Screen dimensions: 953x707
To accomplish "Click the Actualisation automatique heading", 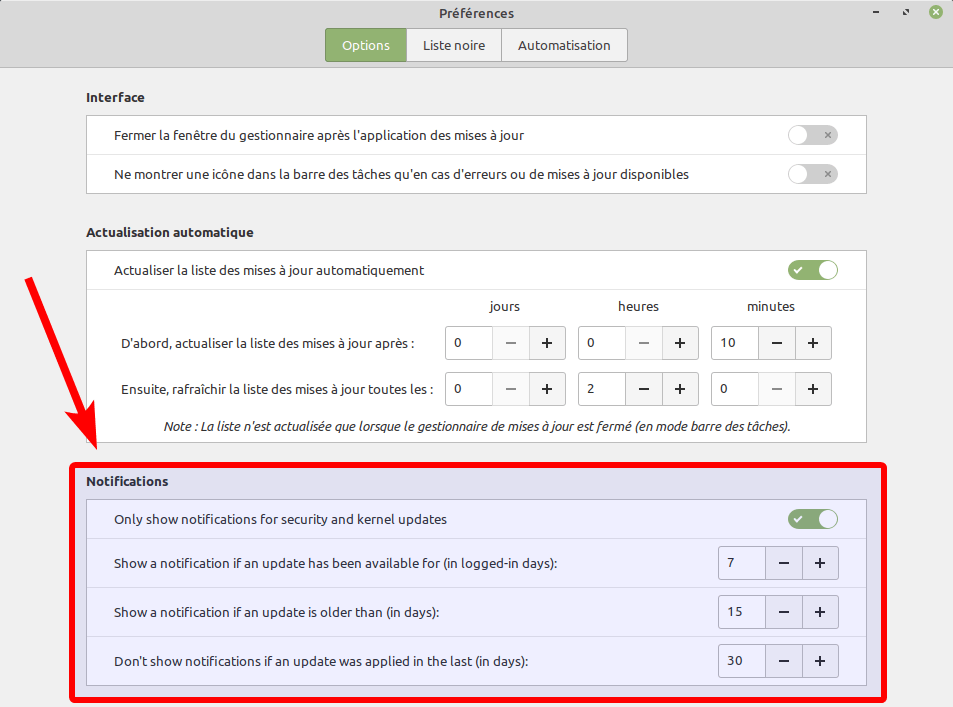I will pos(170,232).
